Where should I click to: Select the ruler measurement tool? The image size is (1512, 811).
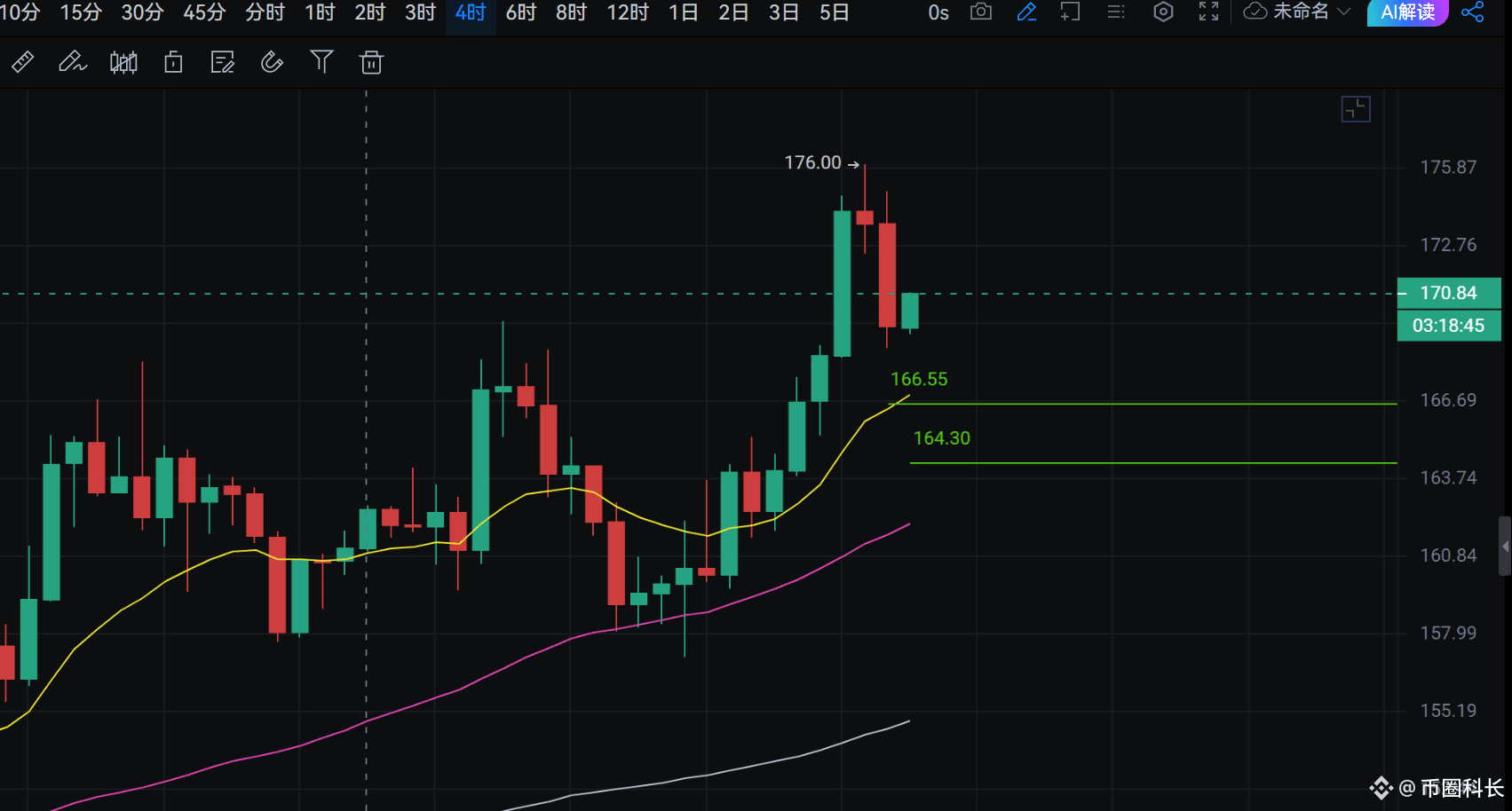click(x=22, y=62)
